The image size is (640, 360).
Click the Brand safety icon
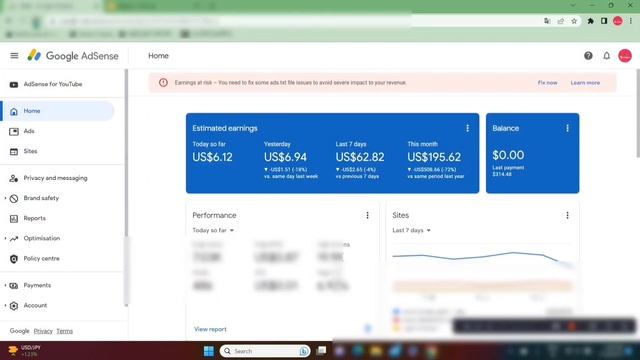tap(14, 198)
